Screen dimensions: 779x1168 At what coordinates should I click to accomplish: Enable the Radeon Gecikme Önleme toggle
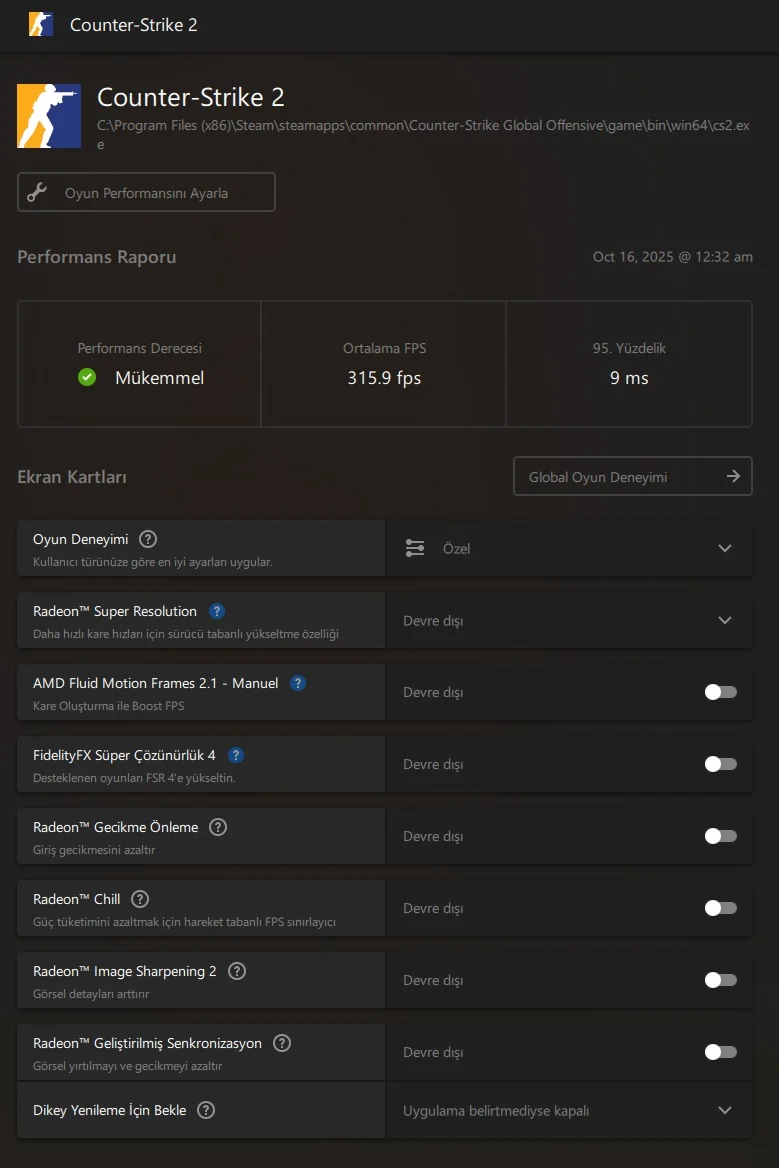click(720, 836)
